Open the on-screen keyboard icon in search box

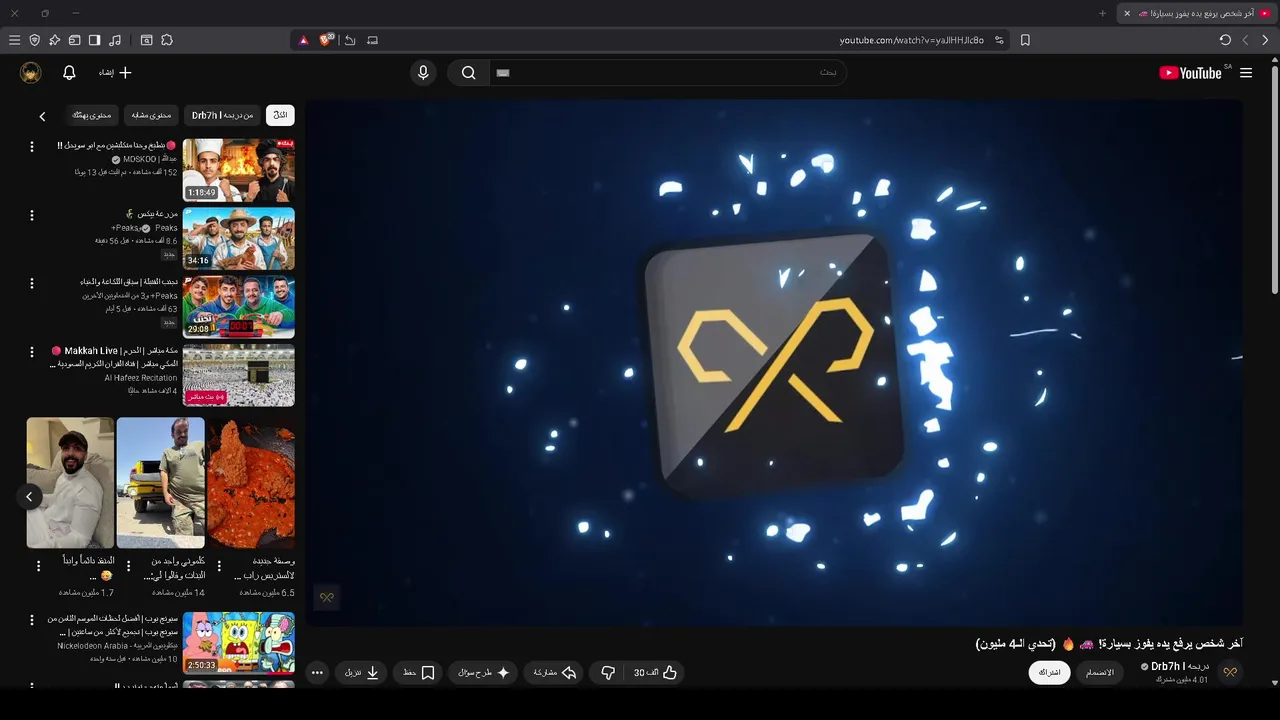[x=503, y=73]
